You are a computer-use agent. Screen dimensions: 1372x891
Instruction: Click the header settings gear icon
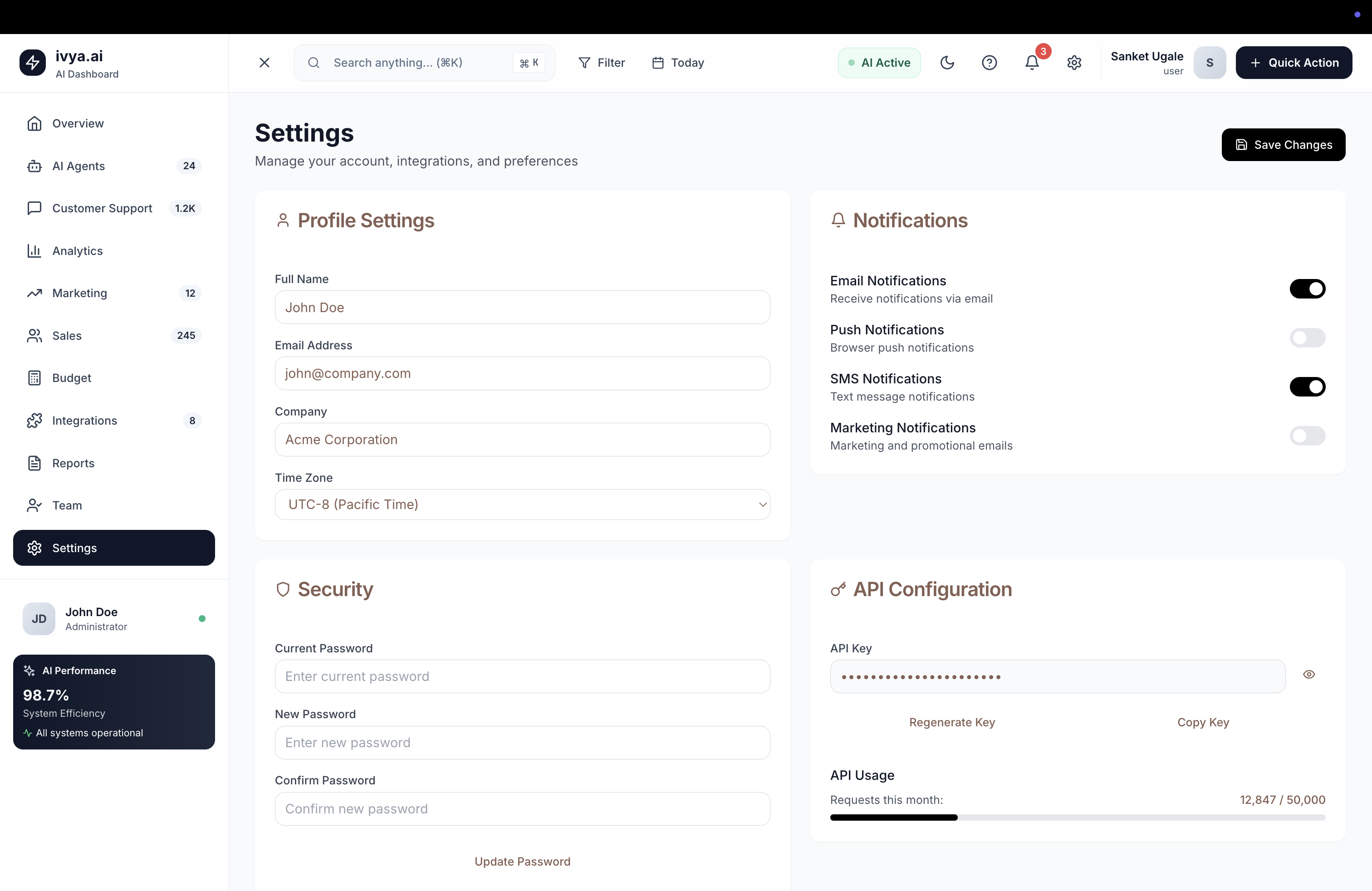[1074, 62]
